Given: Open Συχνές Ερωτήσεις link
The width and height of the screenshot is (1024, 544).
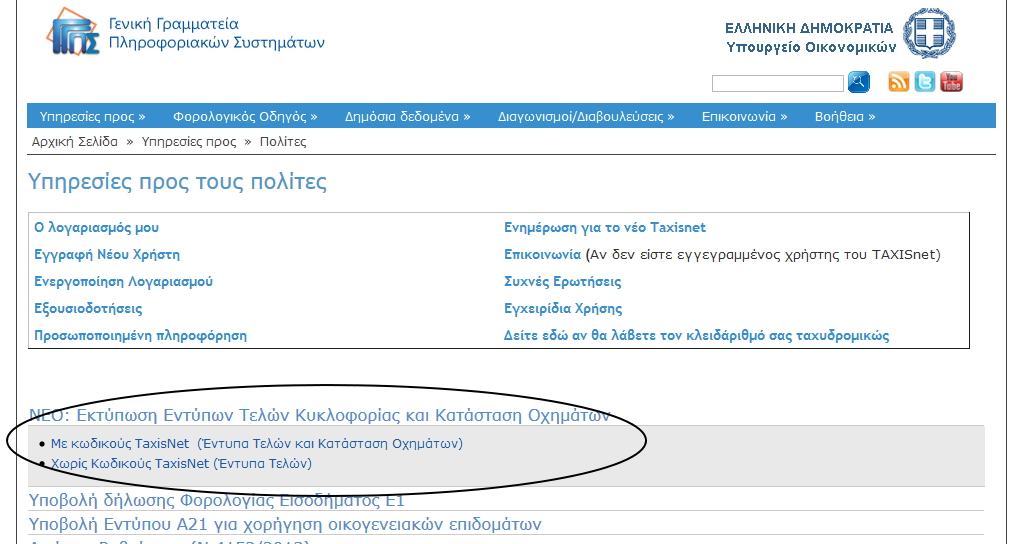Looking at the screenshot, I should coord(562,282).
